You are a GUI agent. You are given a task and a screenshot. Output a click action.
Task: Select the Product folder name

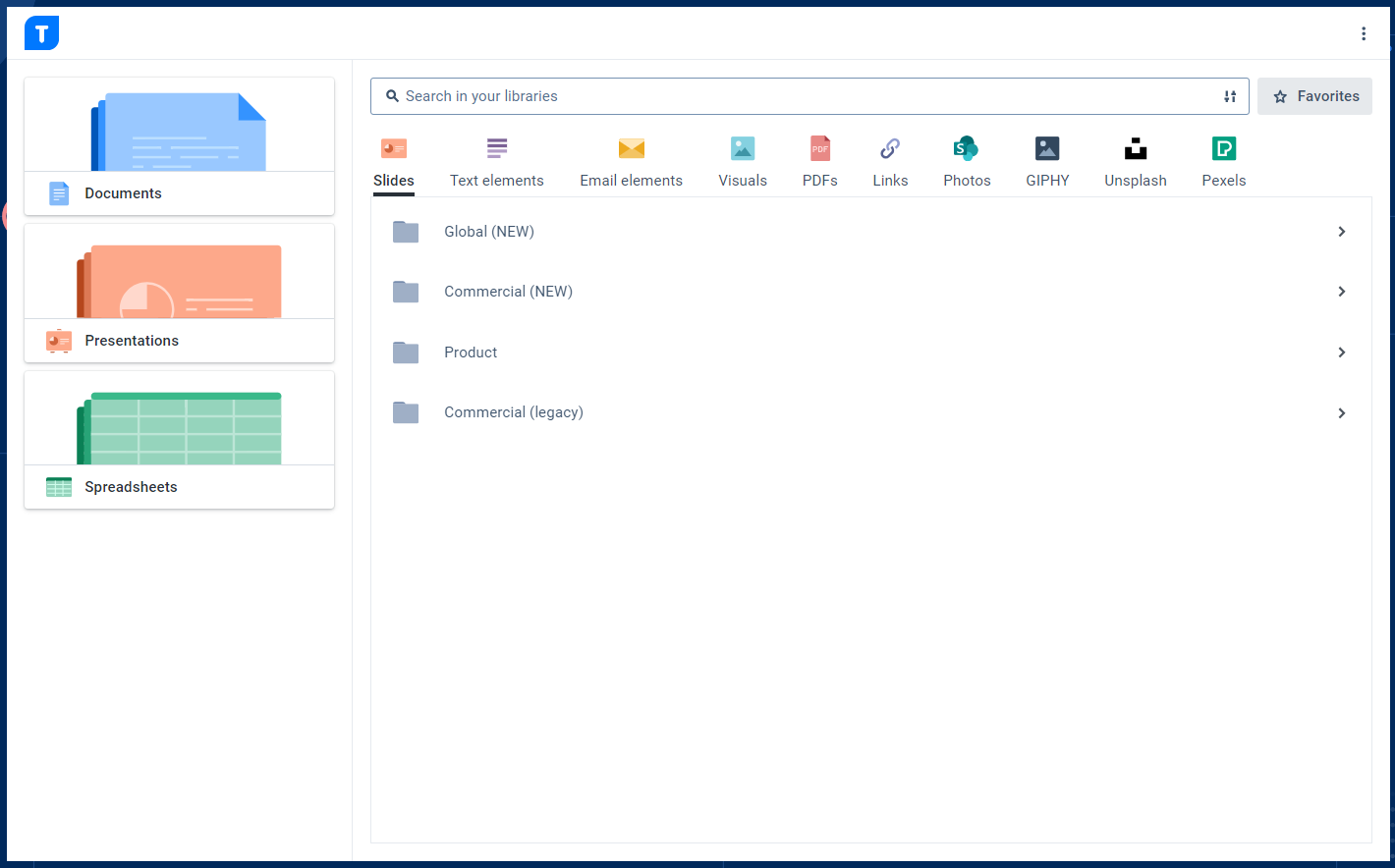pyautogui.click(x=471, y=353)
